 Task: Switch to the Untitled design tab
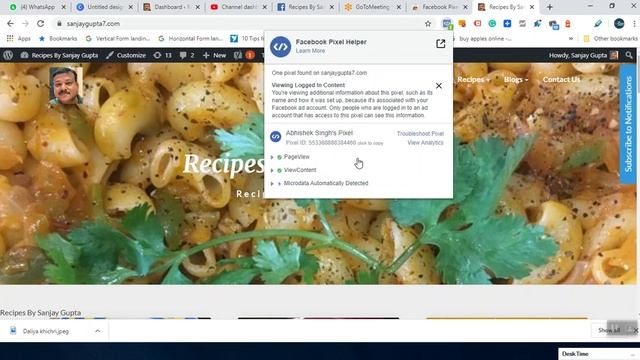point(104,7)
